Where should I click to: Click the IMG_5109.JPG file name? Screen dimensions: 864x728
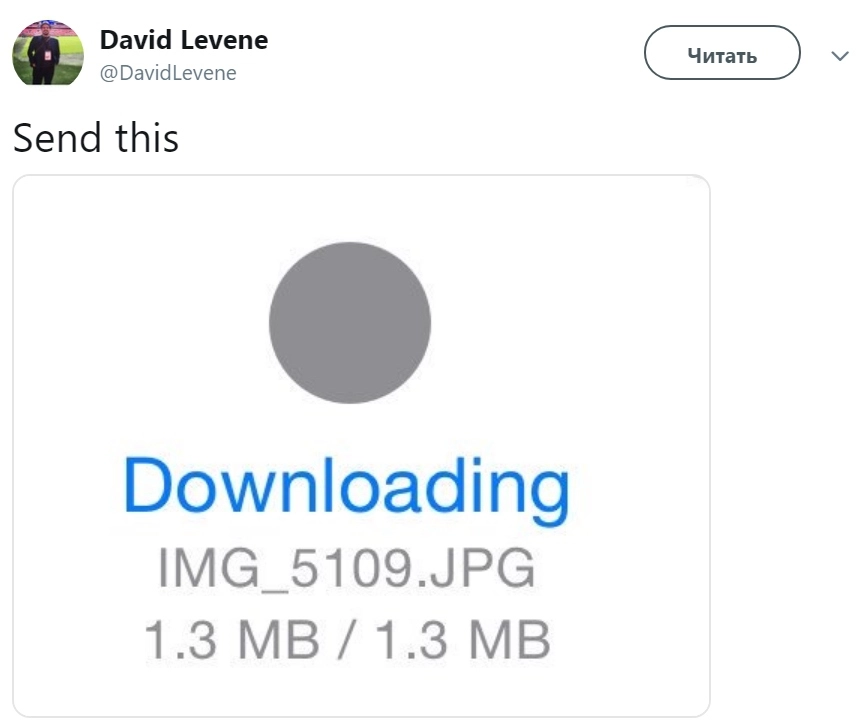(x=347, y=569)
